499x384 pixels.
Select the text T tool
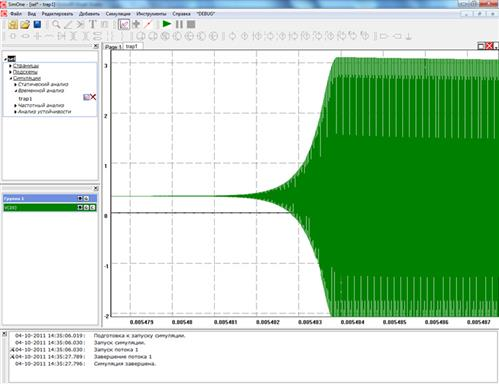92,24
